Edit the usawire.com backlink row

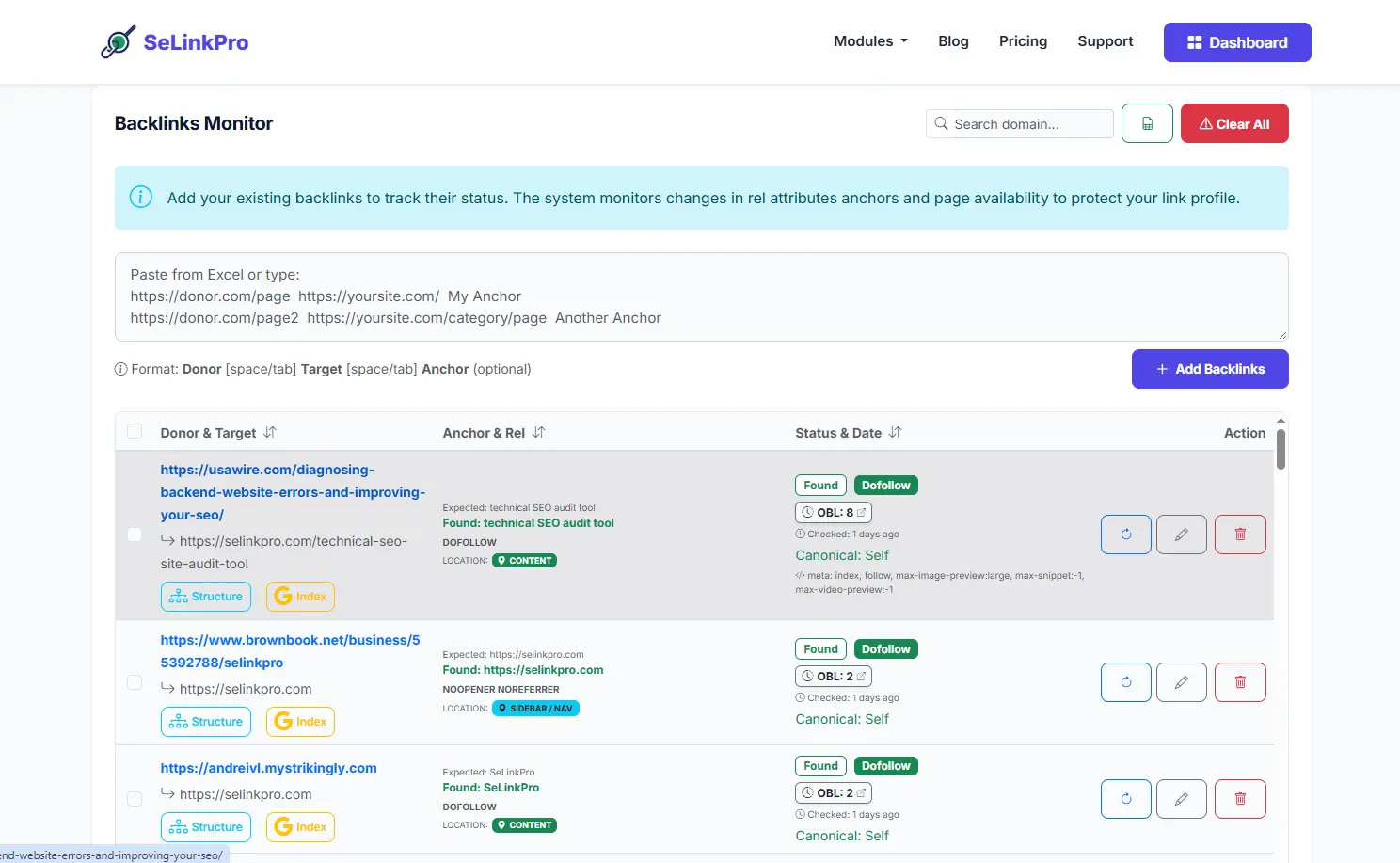(x=1182, y=535)
